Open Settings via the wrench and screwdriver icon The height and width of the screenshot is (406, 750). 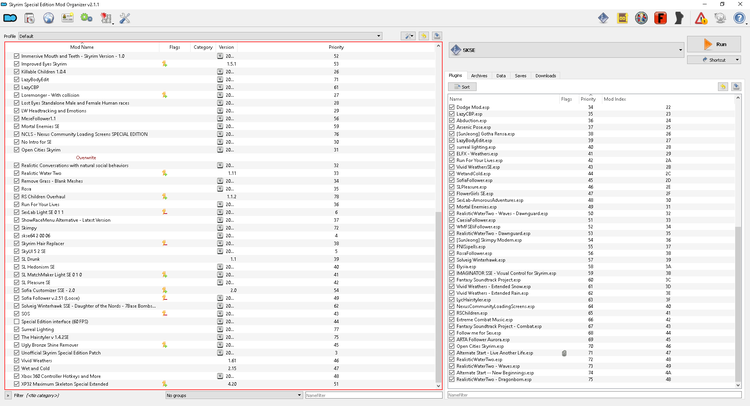[125, 18]
